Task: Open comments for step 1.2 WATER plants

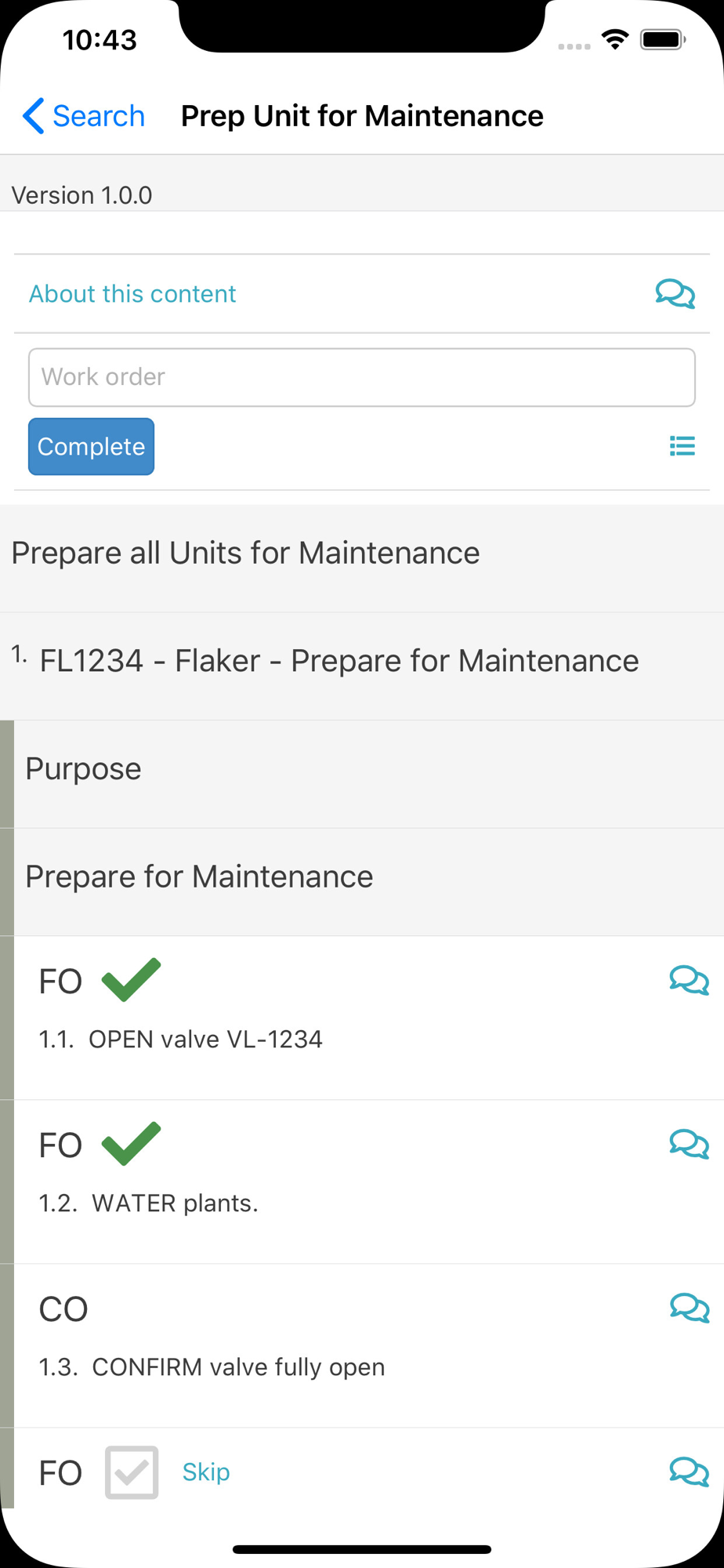Action: [689, 1144]
